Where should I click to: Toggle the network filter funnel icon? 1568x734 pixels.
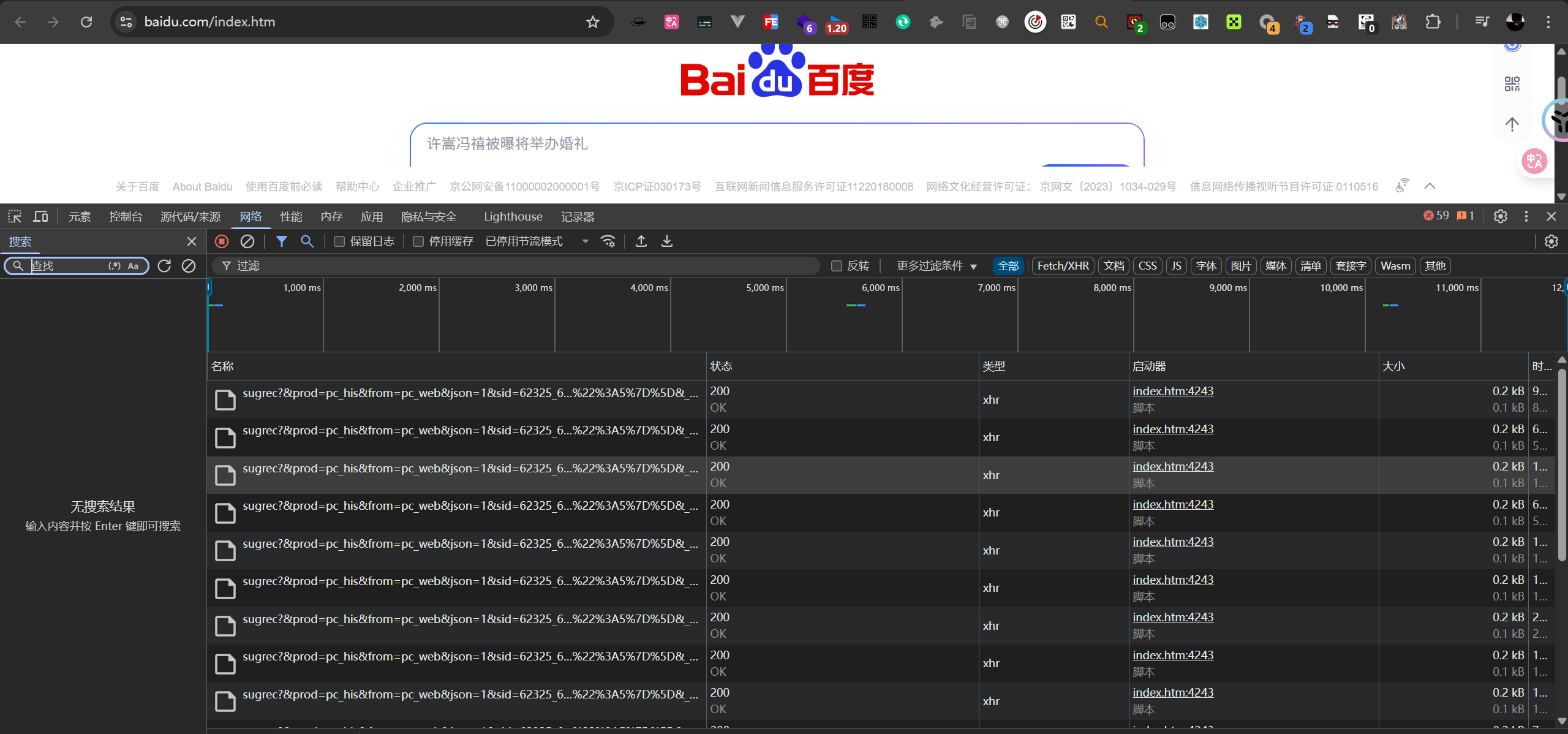pyautogui.click(x=281, y=241)
